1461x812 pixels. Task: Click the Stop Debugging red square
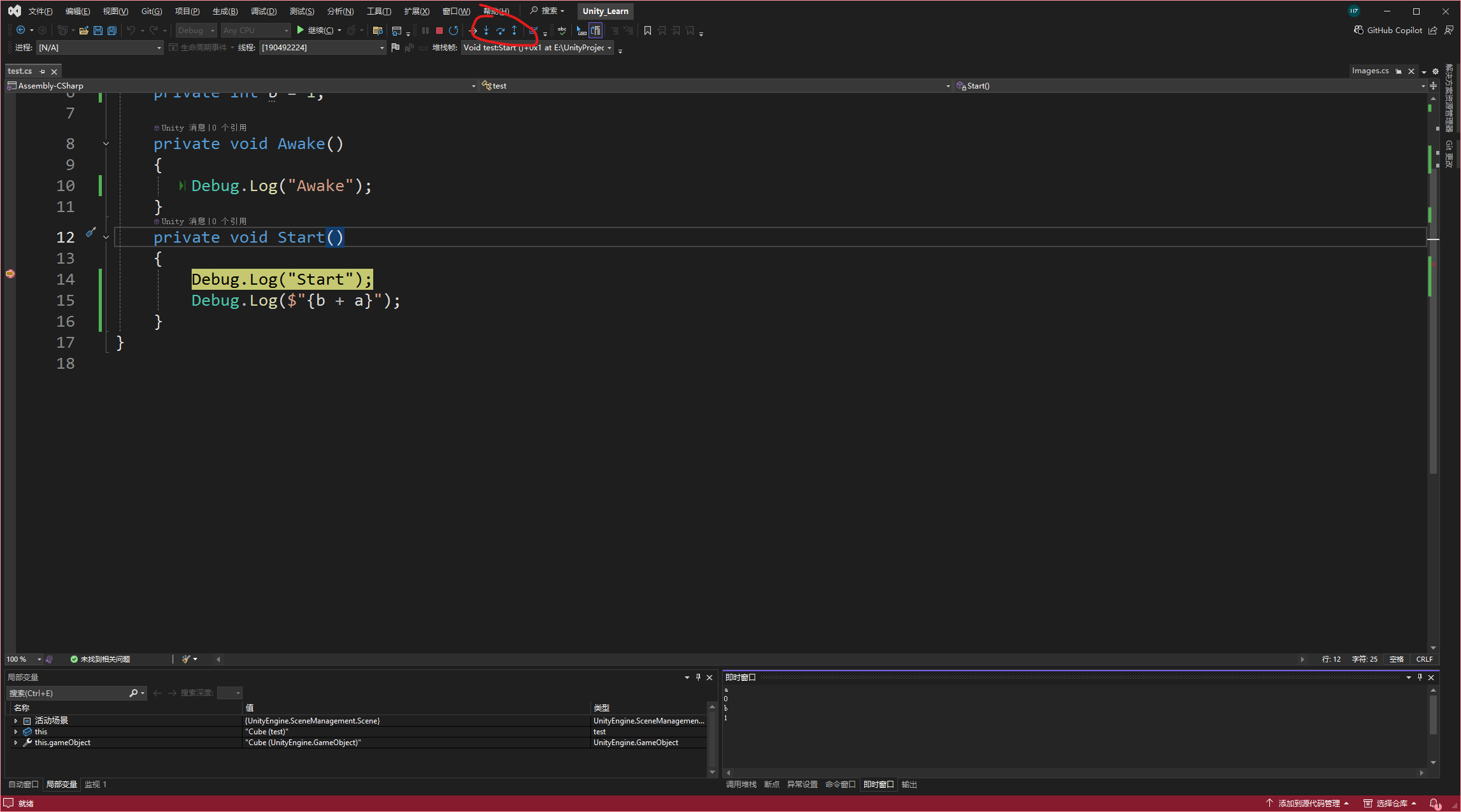point(439,31)
